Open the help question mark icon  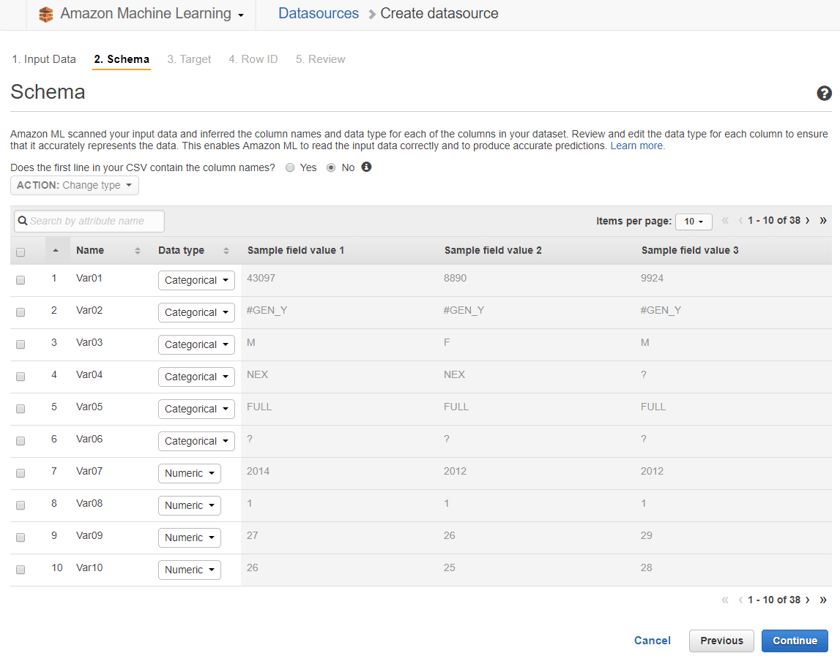point(824,93)
